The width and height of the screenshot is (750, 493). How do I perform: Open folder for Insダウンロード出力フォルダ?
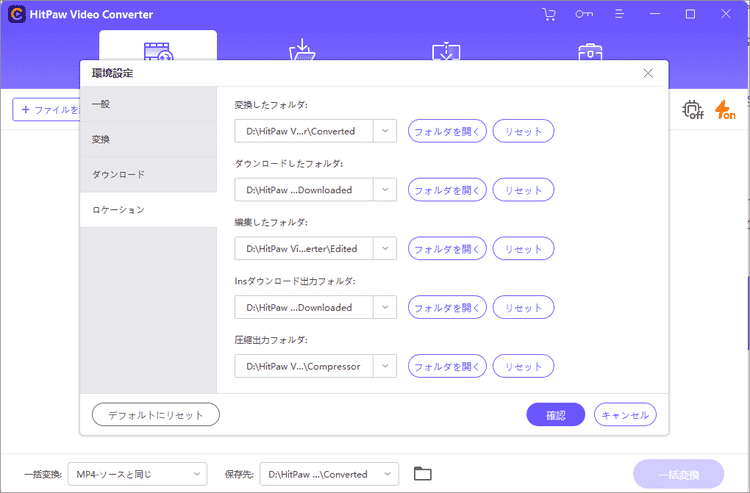coord(447,307)
